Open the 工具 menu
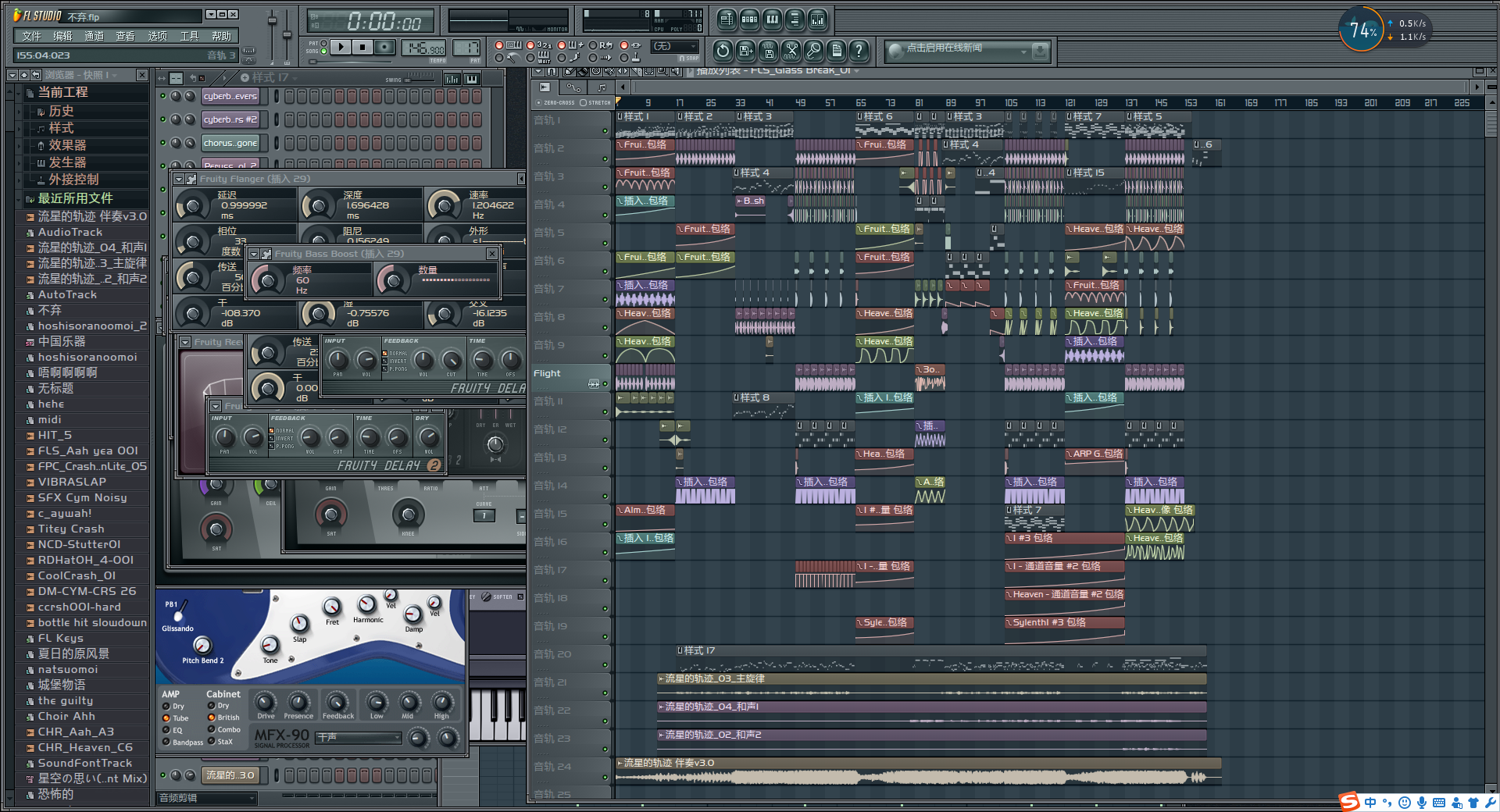 coord(189,36)
